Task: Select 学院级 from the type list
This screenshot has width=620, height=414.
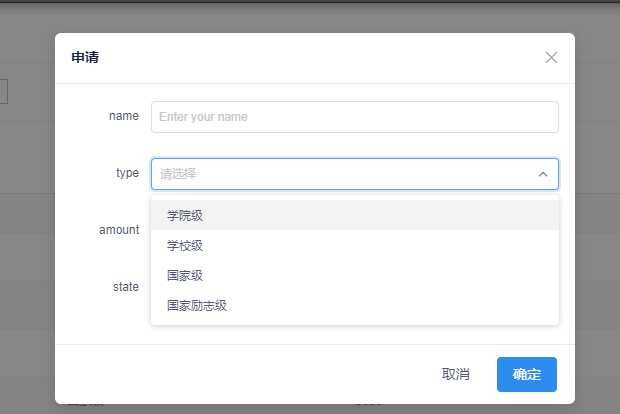Action: tap(355, 216)
